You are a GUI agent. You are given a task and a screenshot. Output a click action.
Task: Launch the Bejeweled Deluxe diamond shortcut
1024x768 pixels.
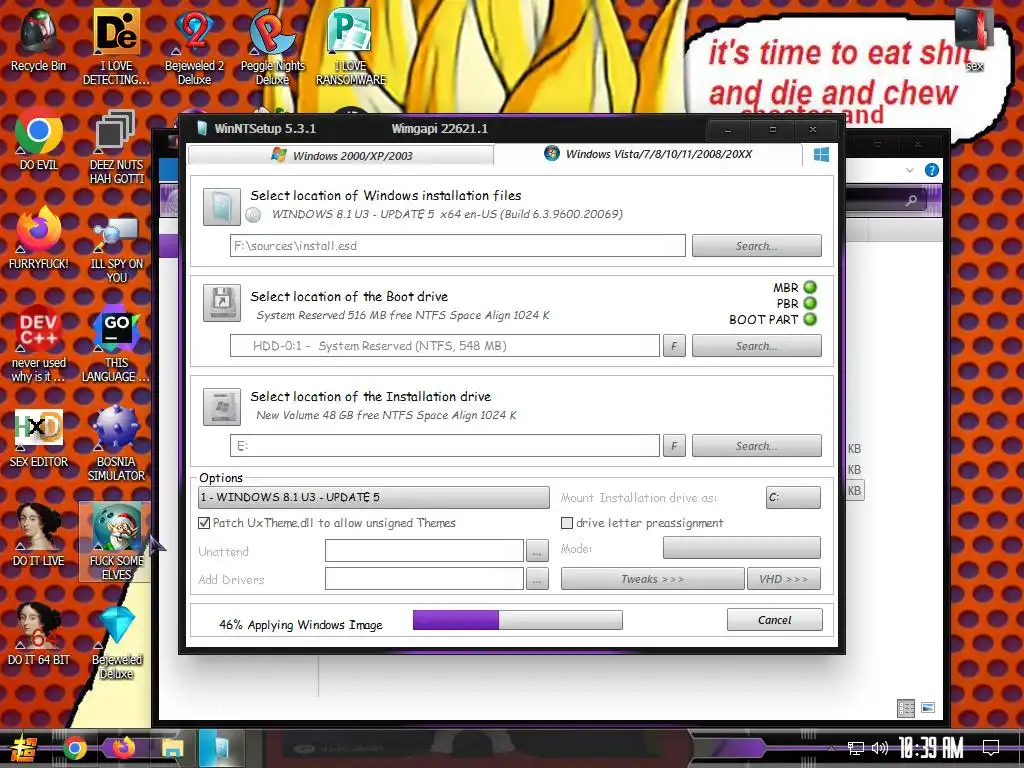tap(116, 641)
